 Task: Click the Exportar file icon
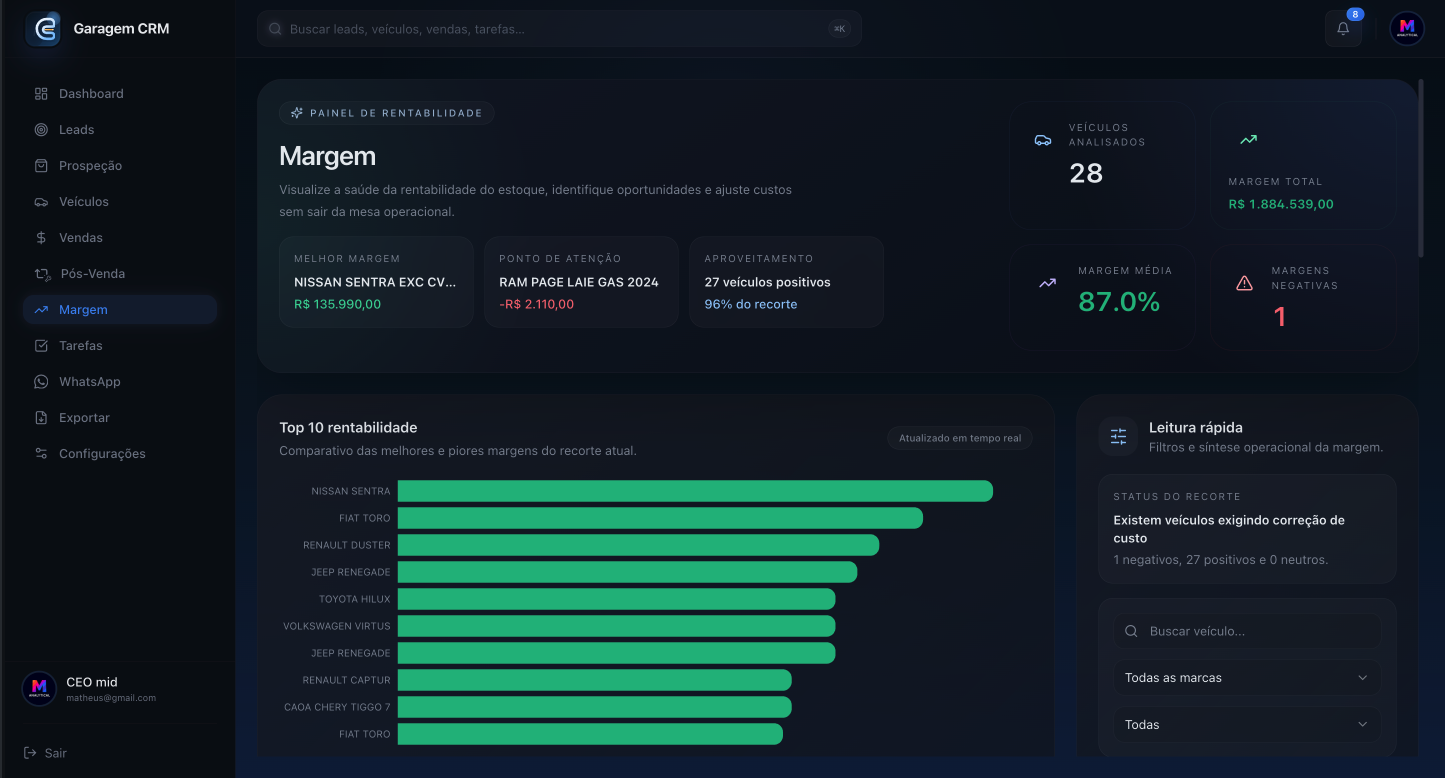[41, 418]
